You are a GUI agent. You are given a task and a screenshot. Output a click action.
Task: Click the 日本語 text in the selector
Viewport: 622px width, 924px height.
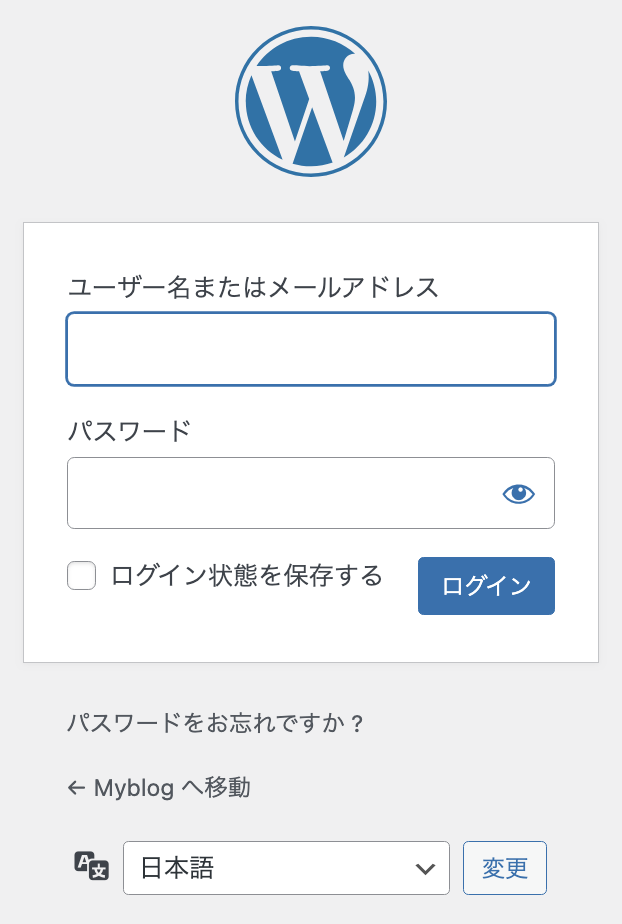point(178,868)
